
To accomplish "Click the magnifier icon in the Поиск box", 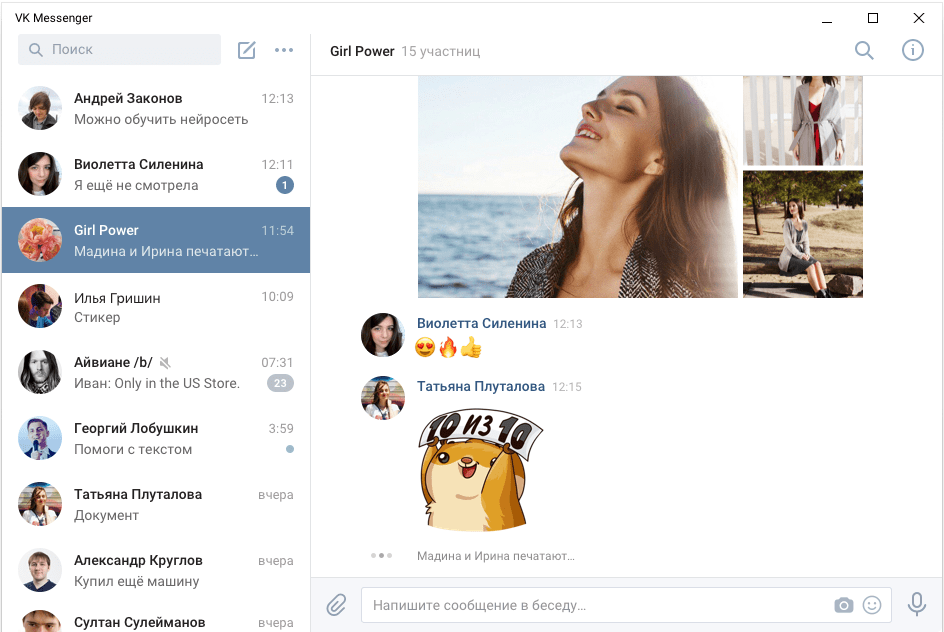I will [x=36, y=50].
